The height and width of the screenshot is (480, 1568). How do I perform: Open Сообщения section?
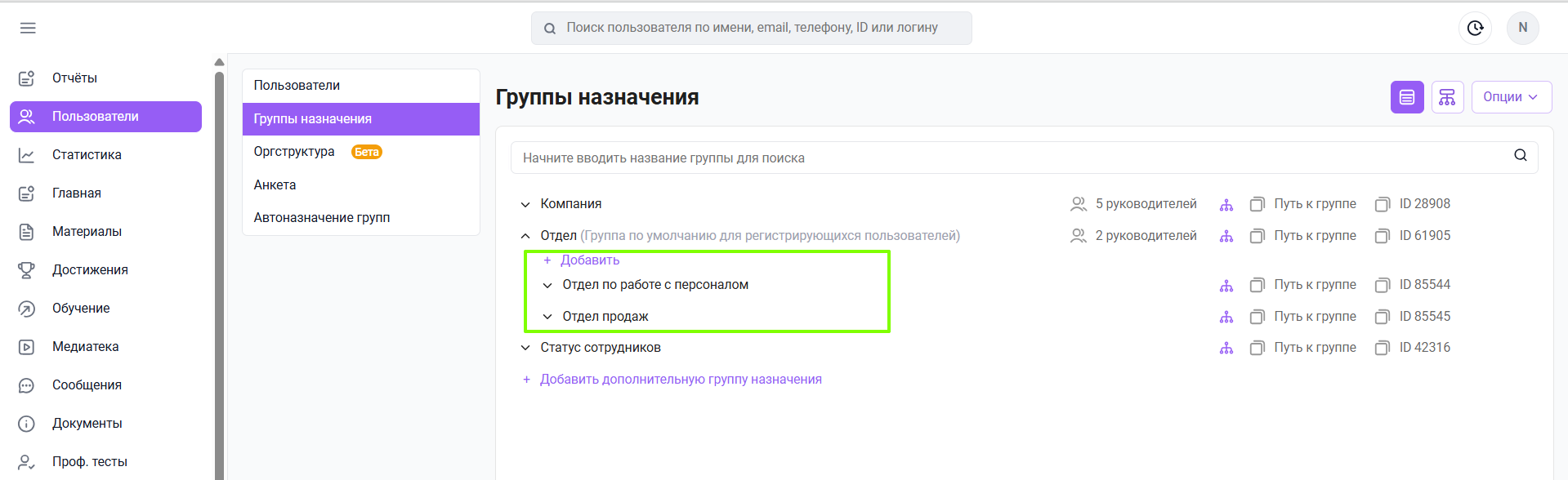point(105,385)
